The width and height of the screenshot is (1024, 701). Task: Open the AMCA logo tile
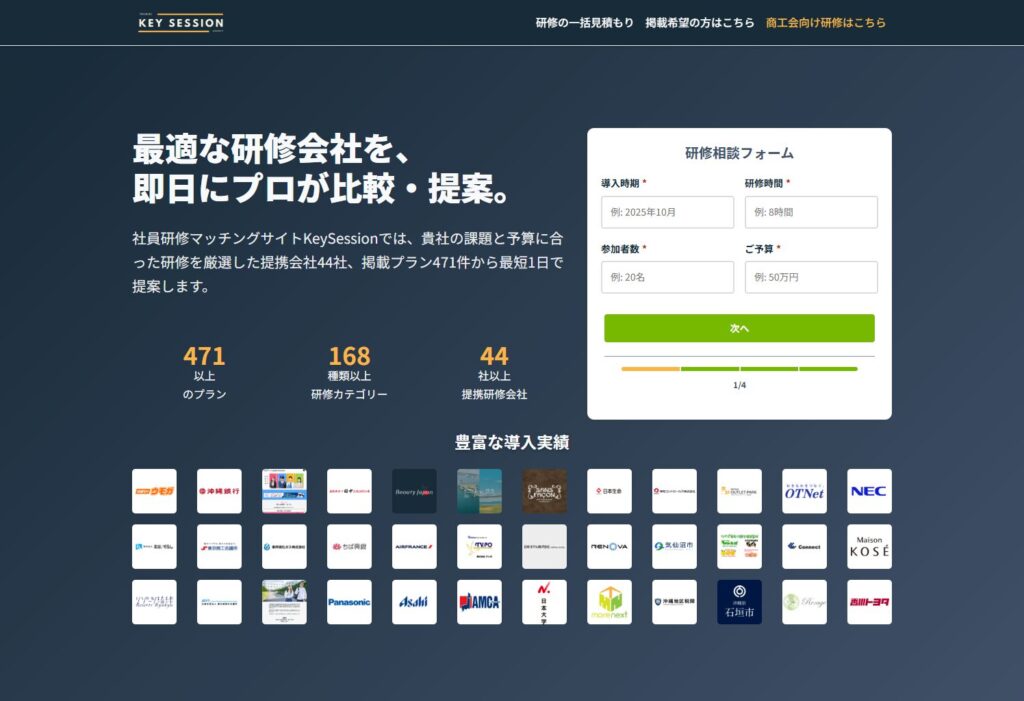click(479, 602)
